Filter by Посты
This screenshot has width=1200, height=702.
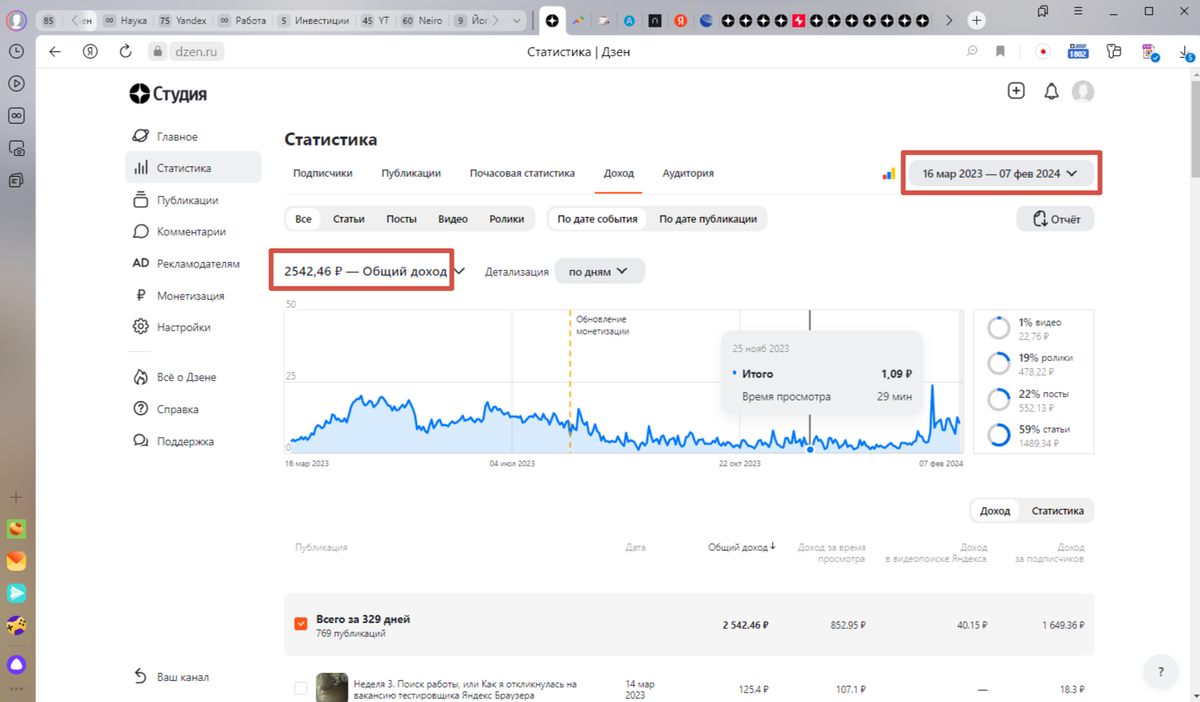click(x=401, y=219)
